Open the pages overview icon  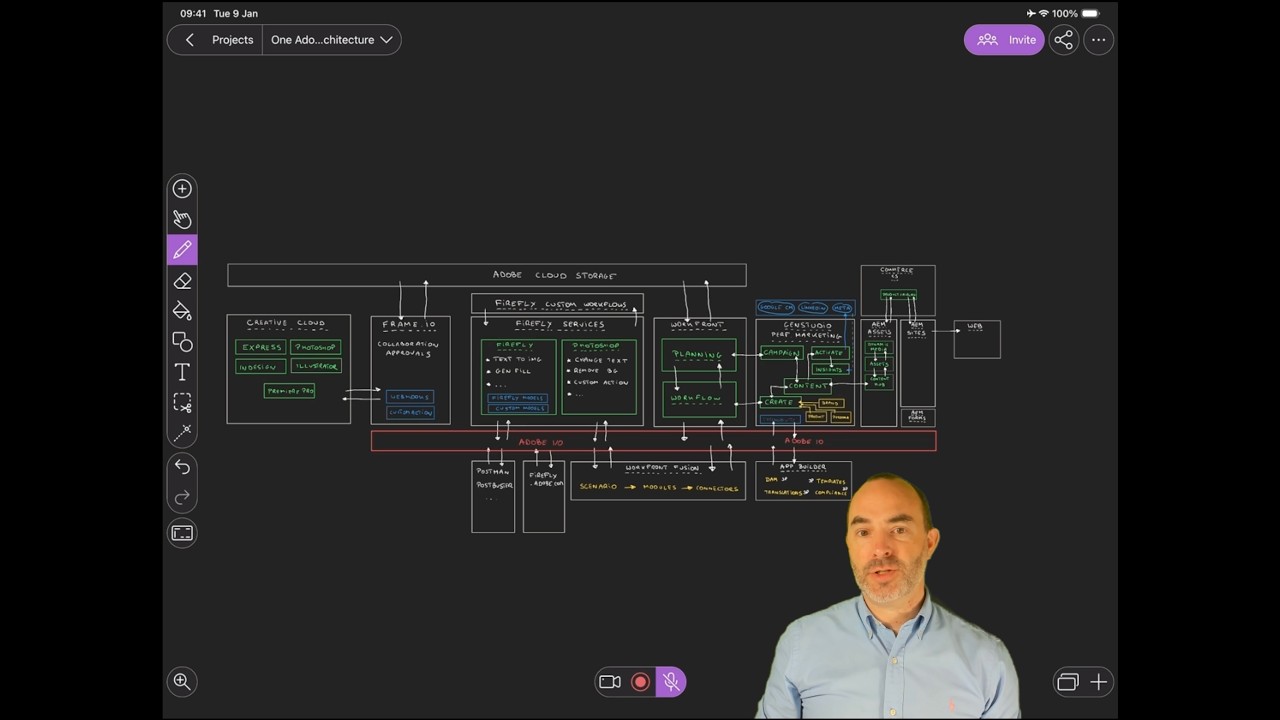[x=1068, y=682]
